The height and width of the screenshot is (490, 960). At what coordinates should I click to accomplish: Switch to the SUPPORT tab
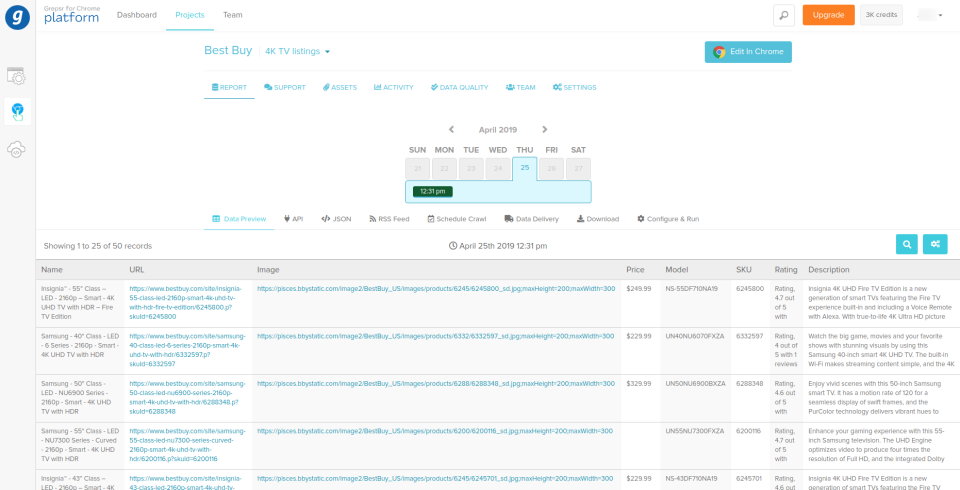[x=285, y=88]
